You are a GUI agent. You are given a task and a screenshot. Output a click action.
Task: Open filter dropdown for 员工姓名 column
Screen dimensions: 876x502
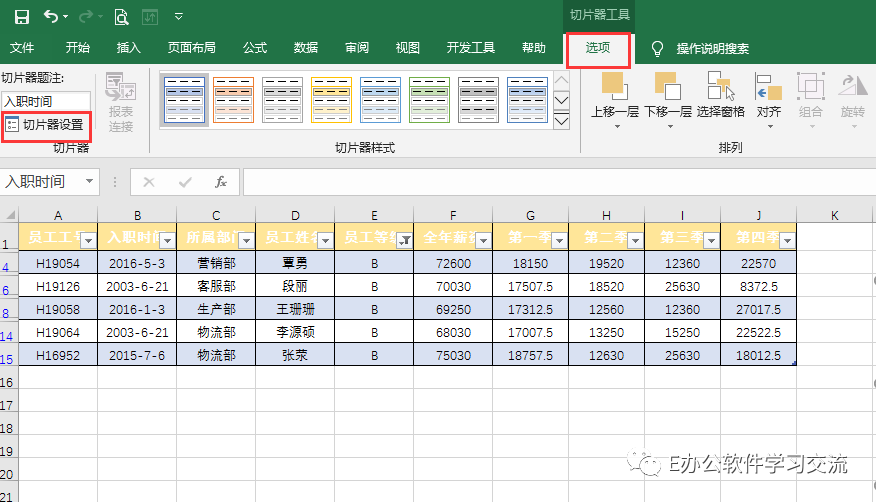325,241
